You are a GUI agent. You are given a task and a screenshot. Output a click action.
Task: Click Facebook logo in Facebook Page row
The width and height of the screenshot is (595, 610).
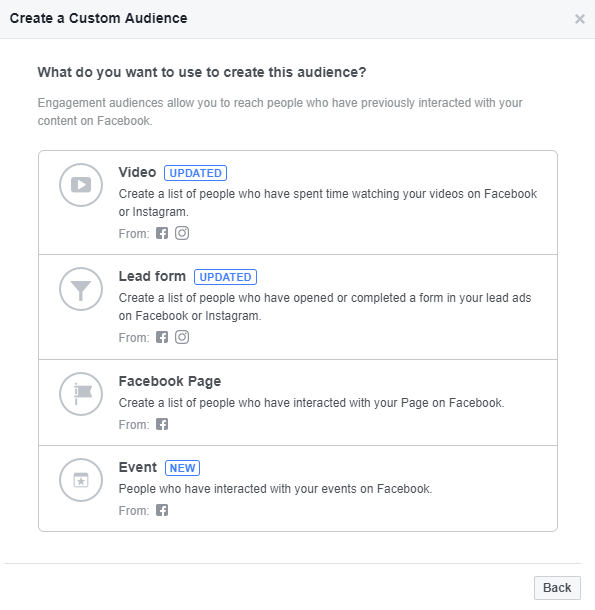(x=162, y=424)
